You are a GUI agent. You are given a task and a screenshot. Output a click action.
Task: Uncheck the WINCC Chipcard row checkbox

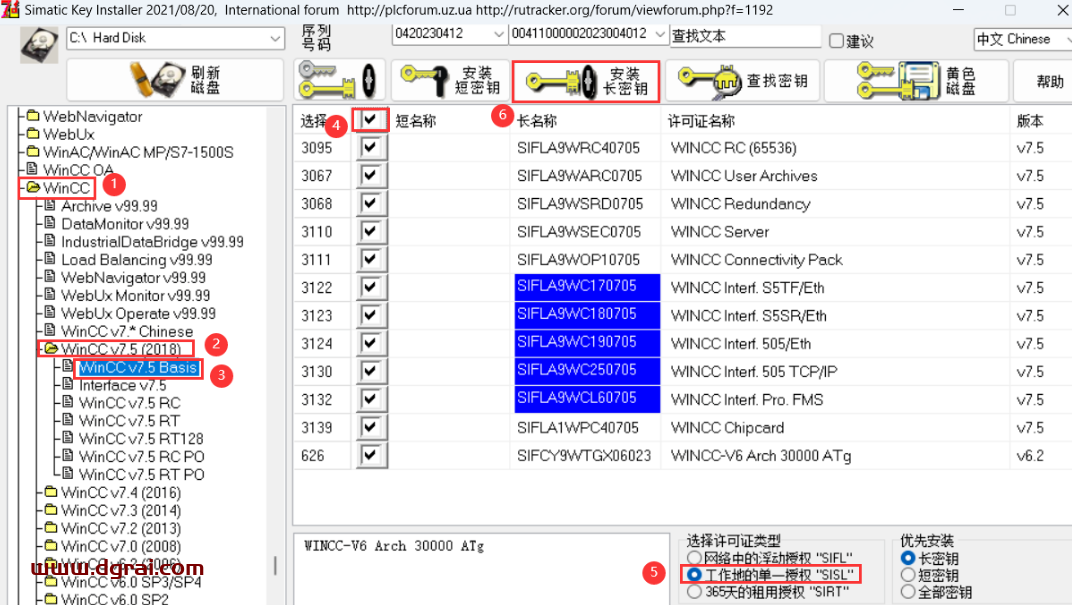(x=372, y=427)
